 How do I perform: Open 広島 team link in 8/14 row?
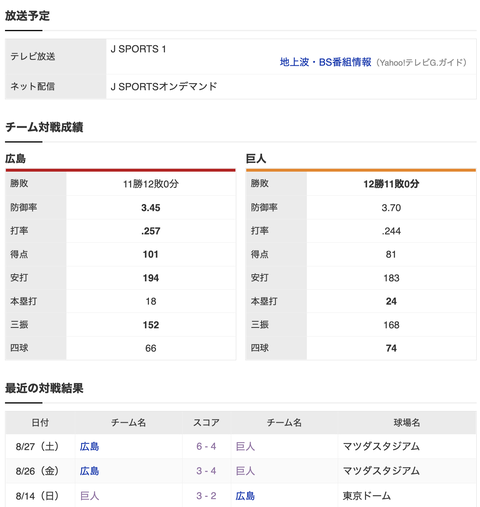click(245, 496)
